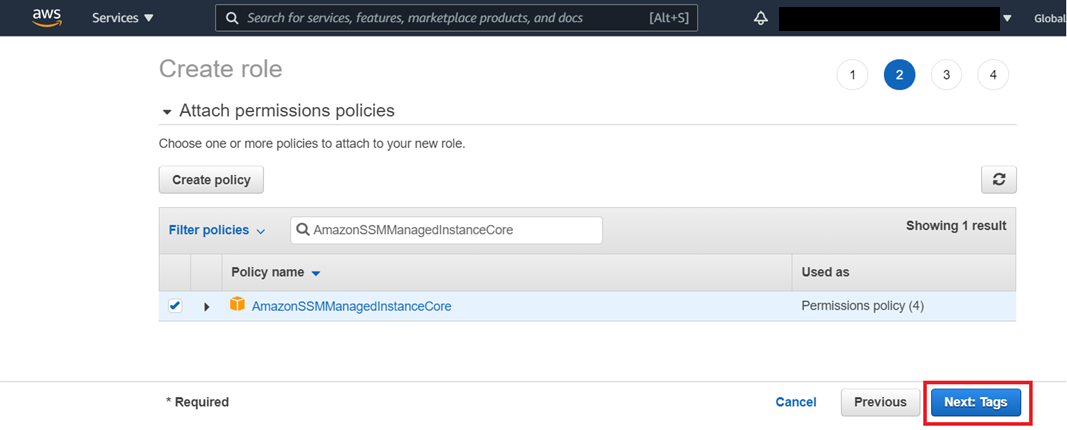Open the AWS home logo

pyautogui.click(x=47, y=18)
